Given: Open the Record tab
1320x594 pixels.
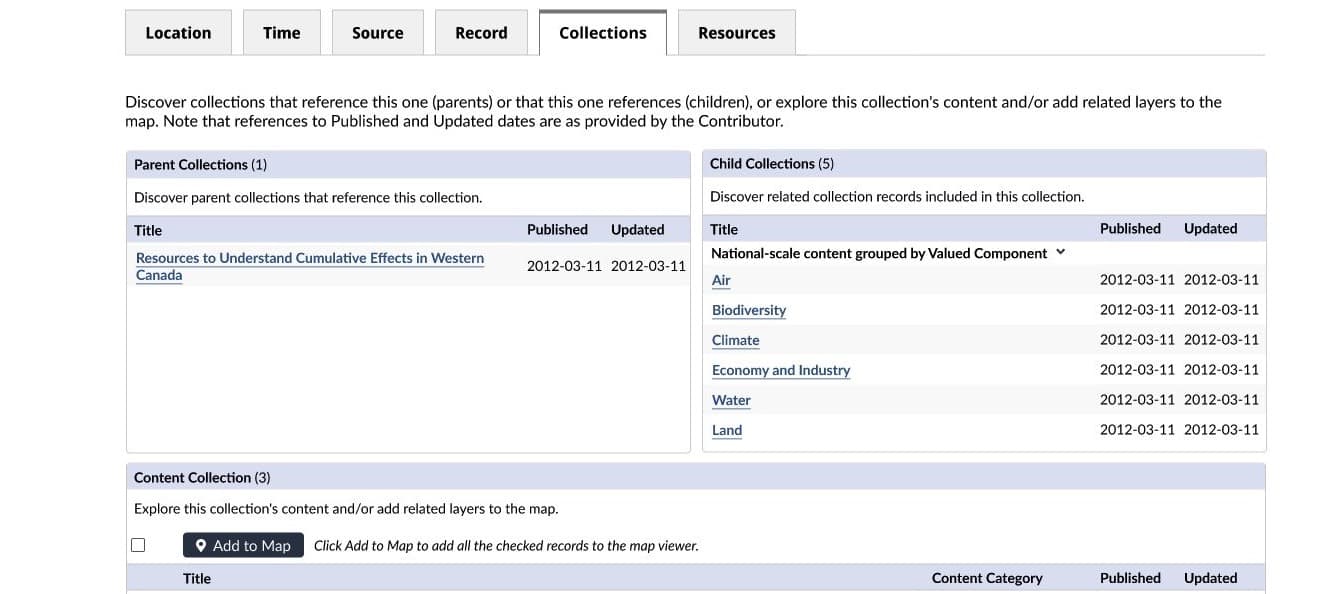Looking at the screenshot, I should coord(481,33).
